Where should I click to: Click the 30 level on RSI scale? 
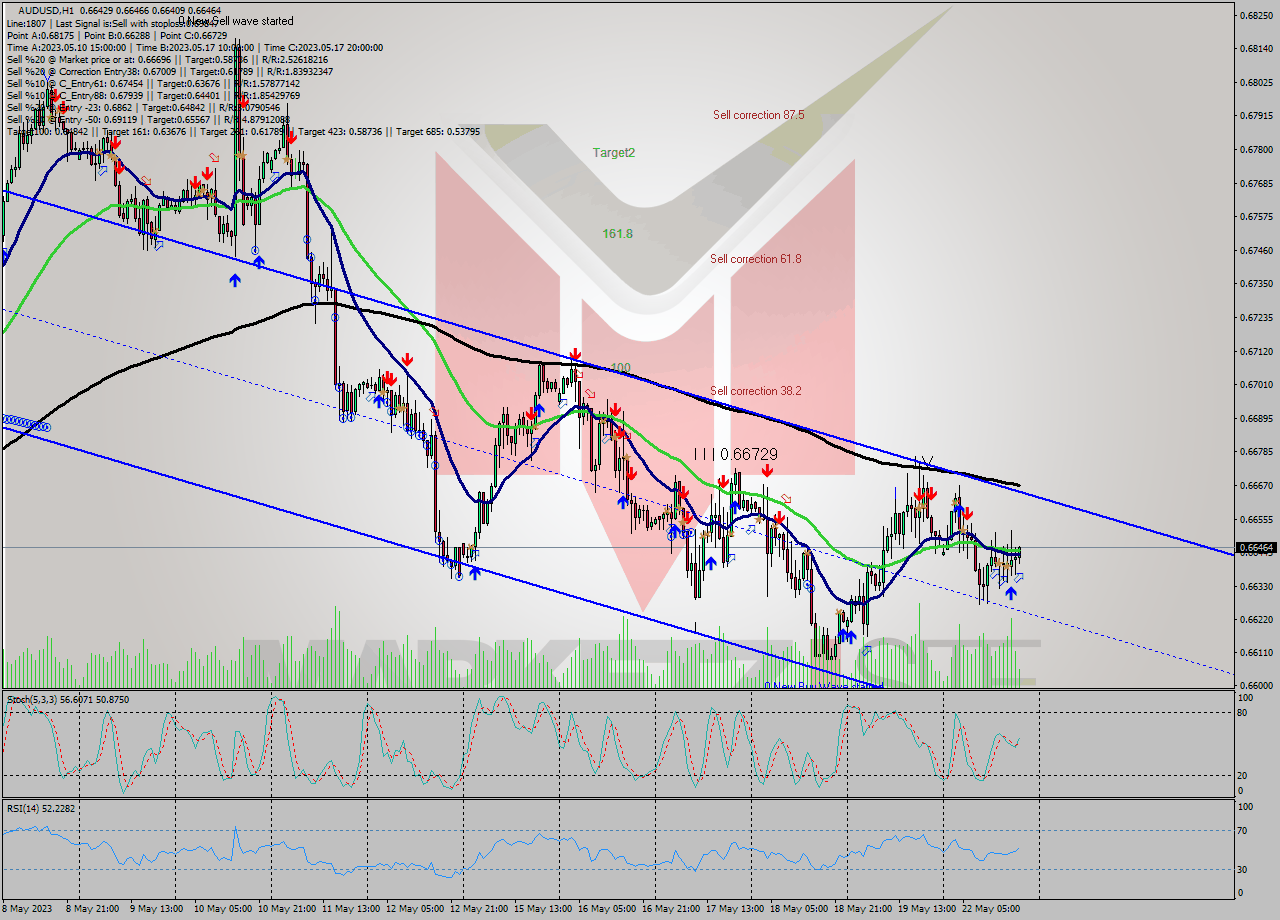(x=1242, y=868)
